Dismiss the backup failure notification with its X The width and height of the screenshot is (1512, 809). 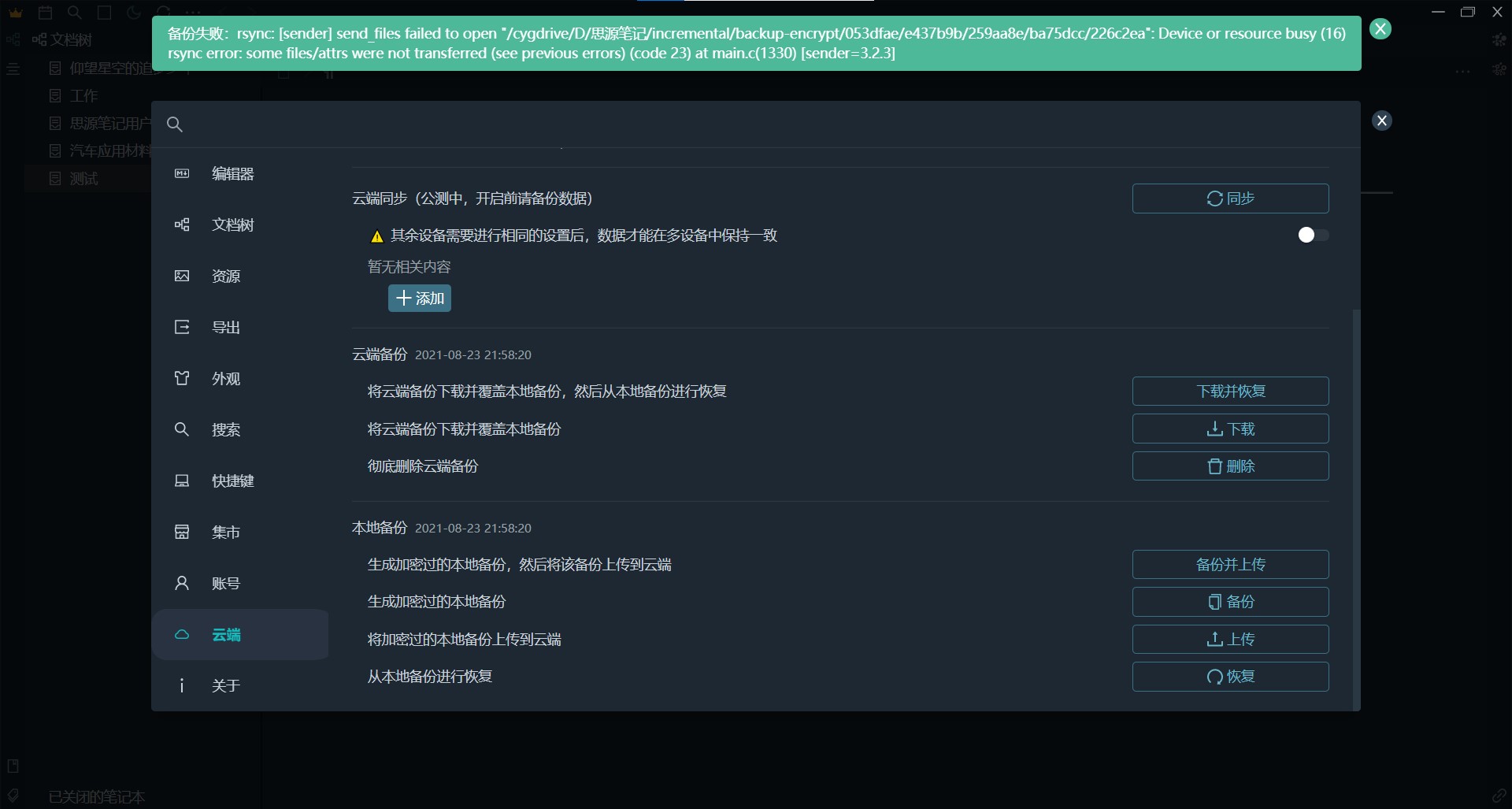1380,28
